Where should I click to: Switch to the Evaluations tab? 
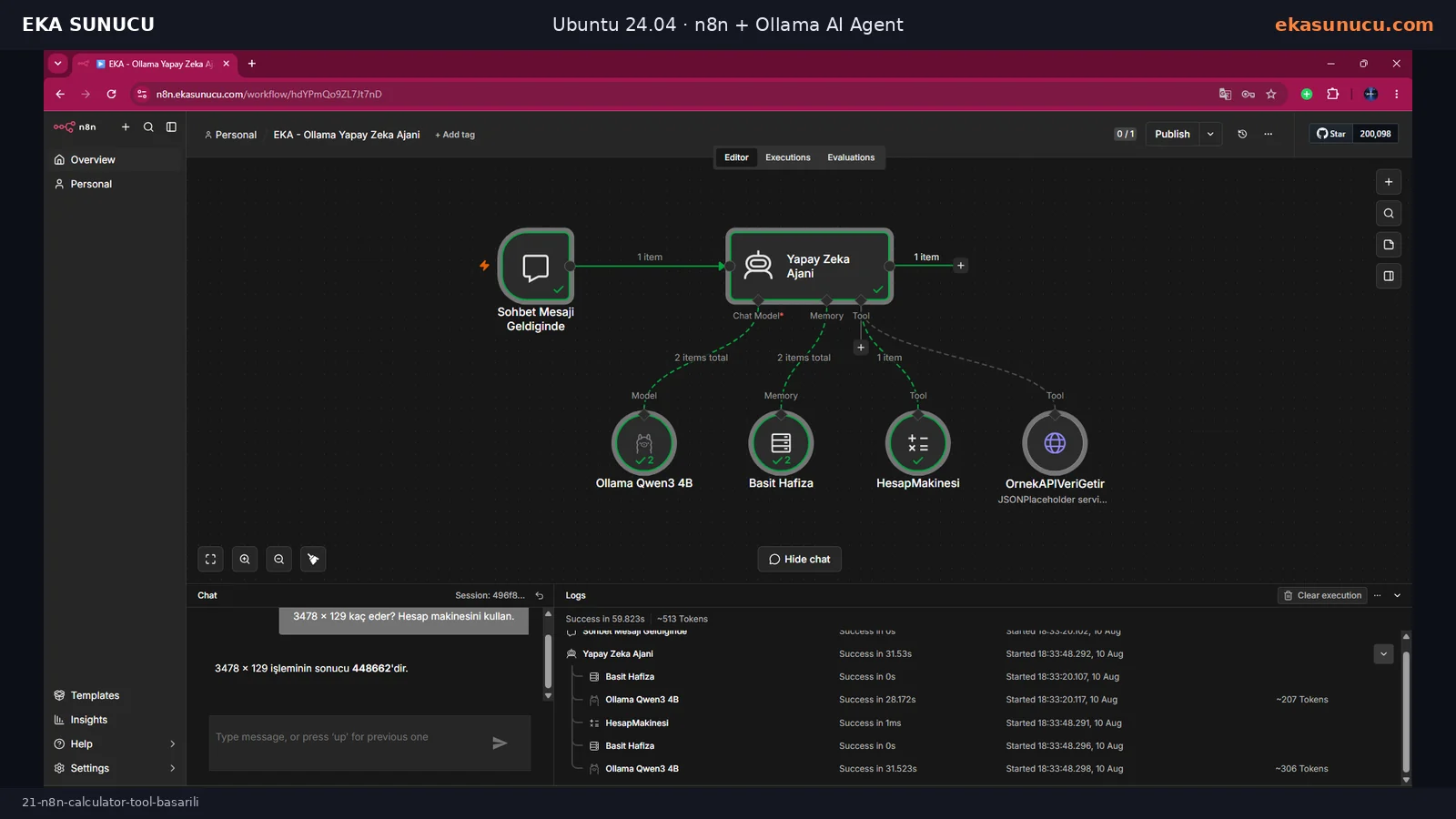click(851, 157)
